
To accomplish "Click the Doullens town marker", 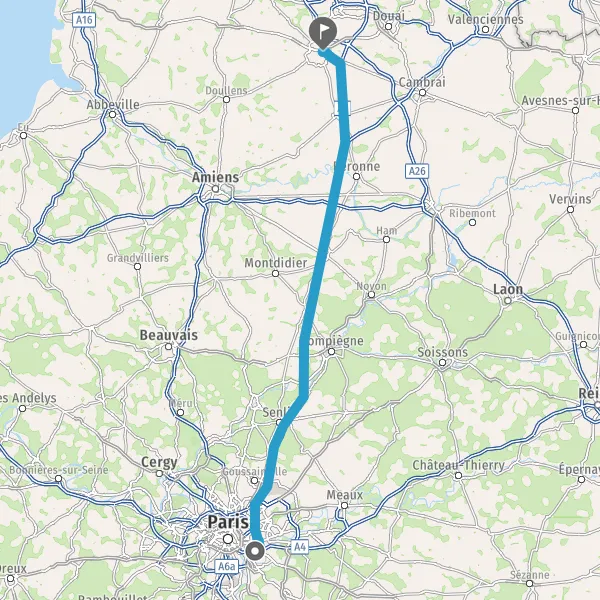I will point(227,99).
